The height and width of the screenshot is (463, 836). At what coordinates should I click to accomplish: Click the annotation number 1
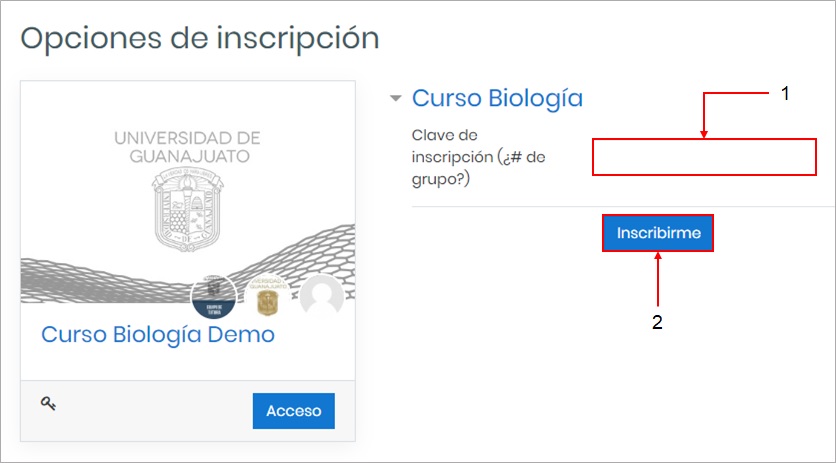(x=785, y=94)
